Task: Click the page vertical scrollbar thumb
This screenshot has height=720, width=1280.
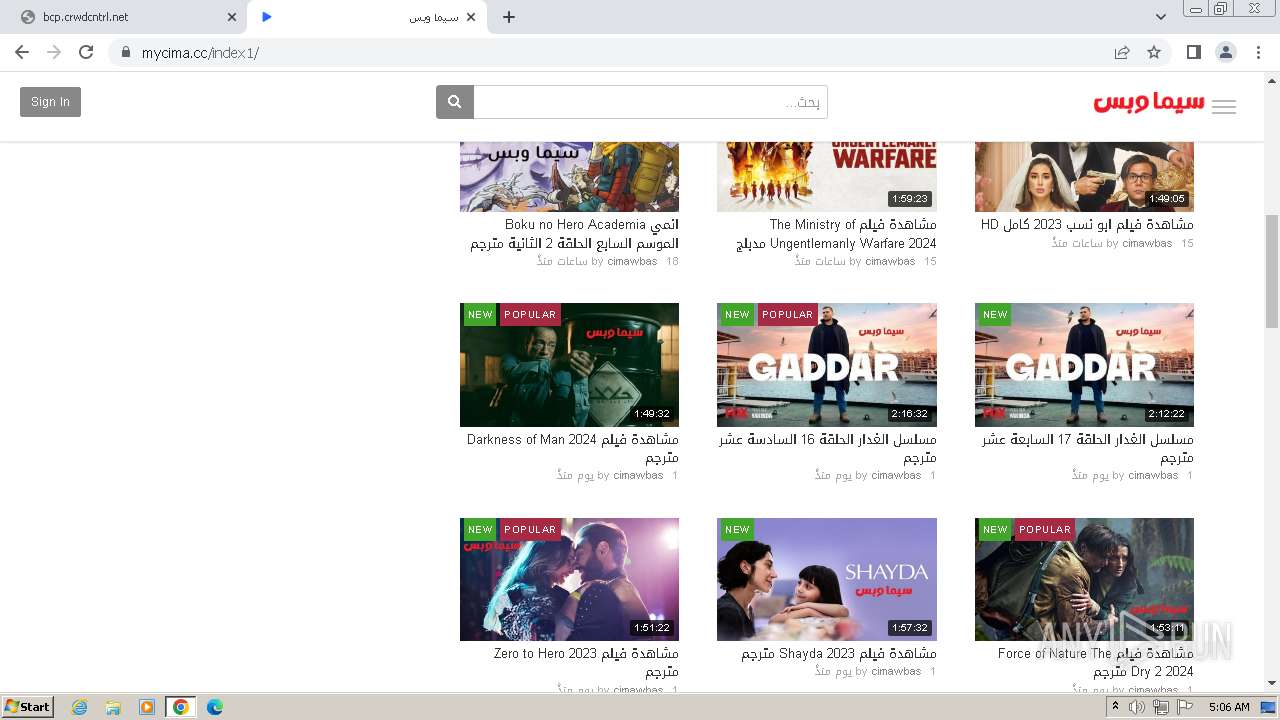Action: (1272, 271)
